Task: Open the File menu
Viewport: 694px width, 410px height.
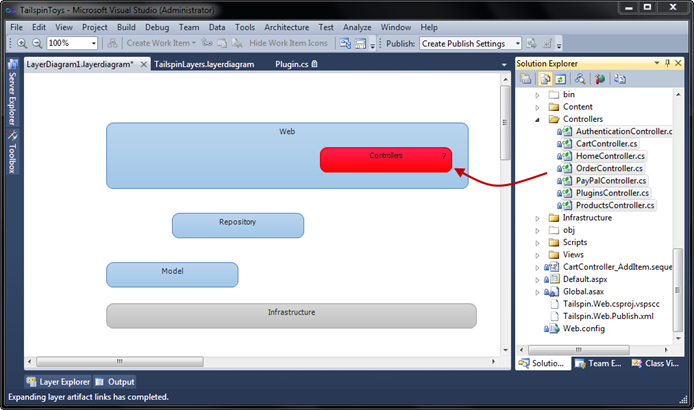Action: 16,27
